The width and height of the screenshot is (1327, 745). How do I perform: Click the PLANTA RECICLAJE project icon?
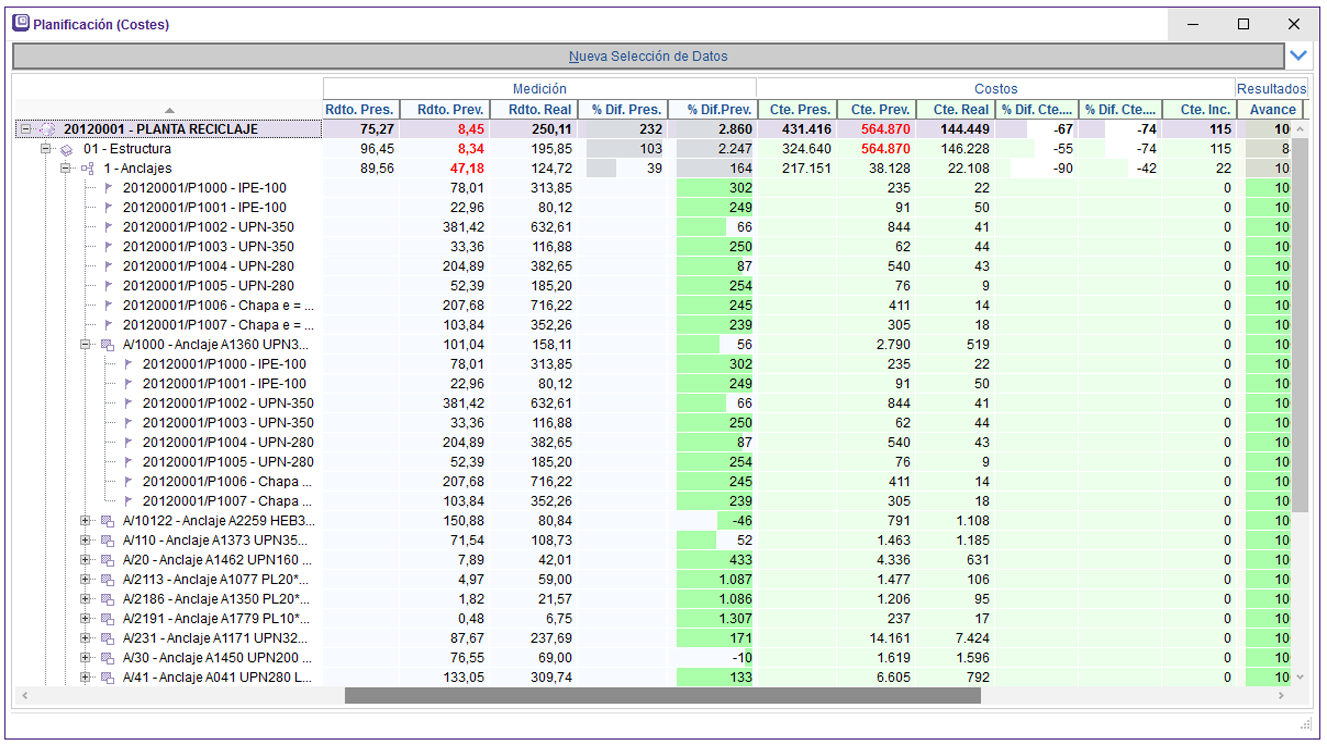(x=46, y=129)
